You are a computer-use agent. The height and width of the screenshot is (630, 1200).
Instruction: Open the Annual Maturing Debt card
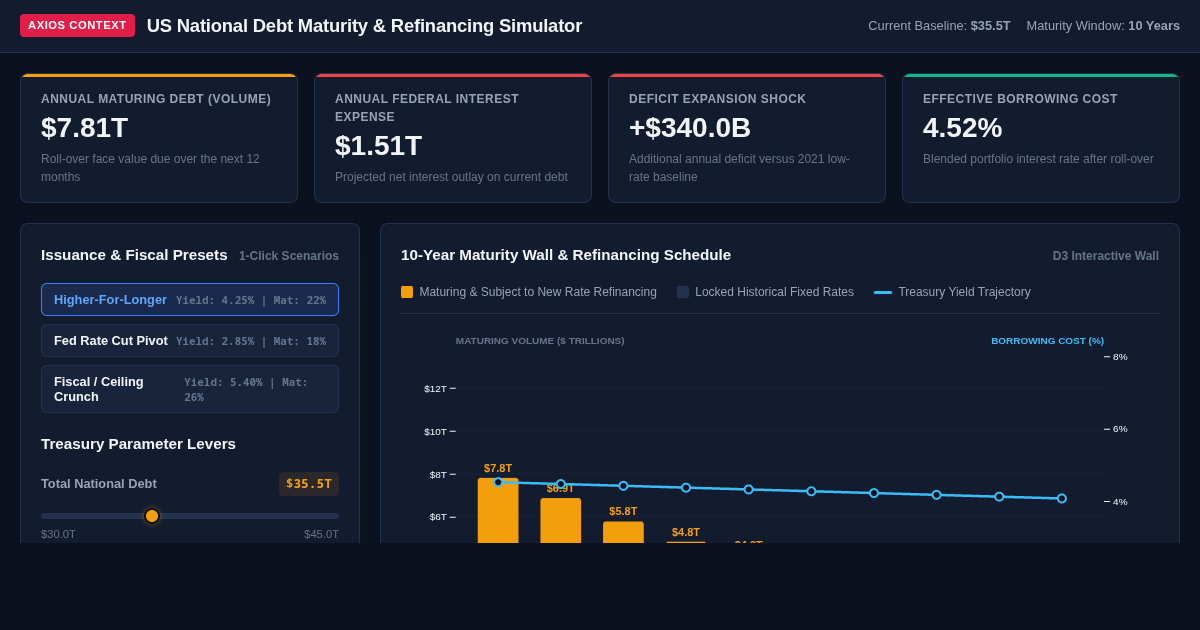(x=159, y=138)
